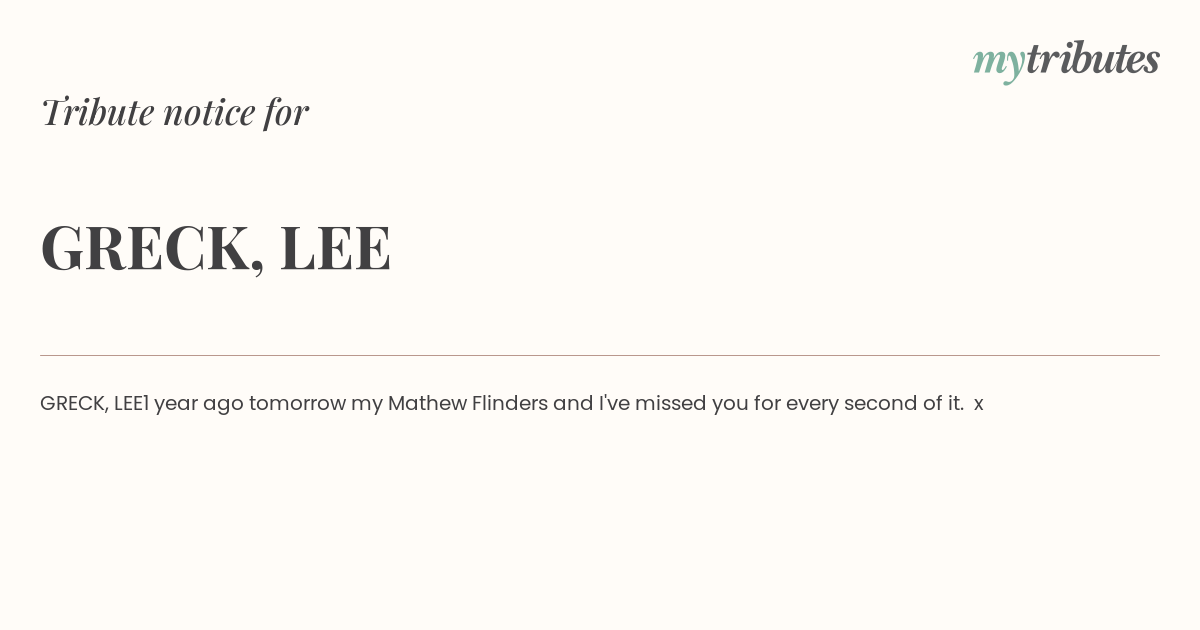
Task: Click the large "GRECK, LEE" name title
Action: tap(216, 248)
